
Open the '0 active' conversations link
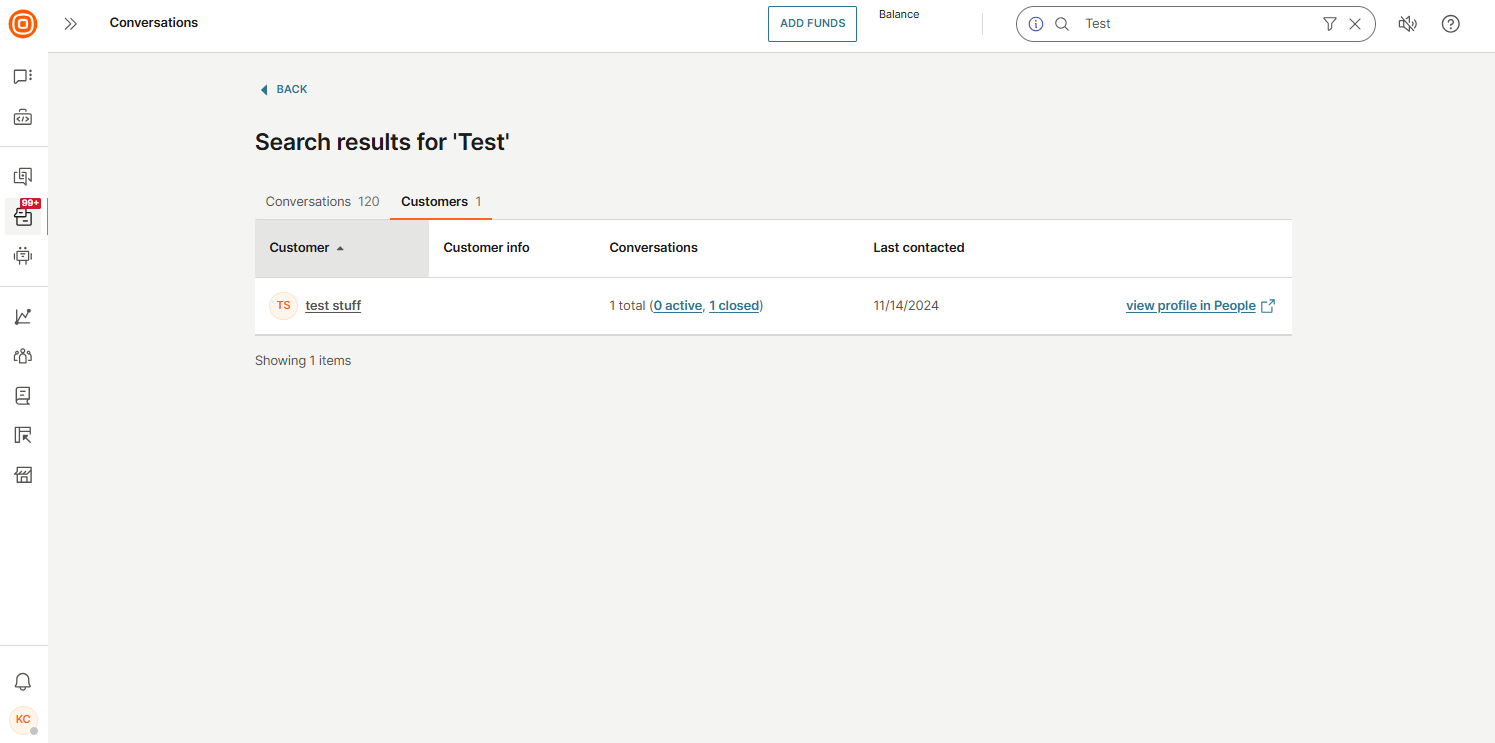click(x=678, y=306)
